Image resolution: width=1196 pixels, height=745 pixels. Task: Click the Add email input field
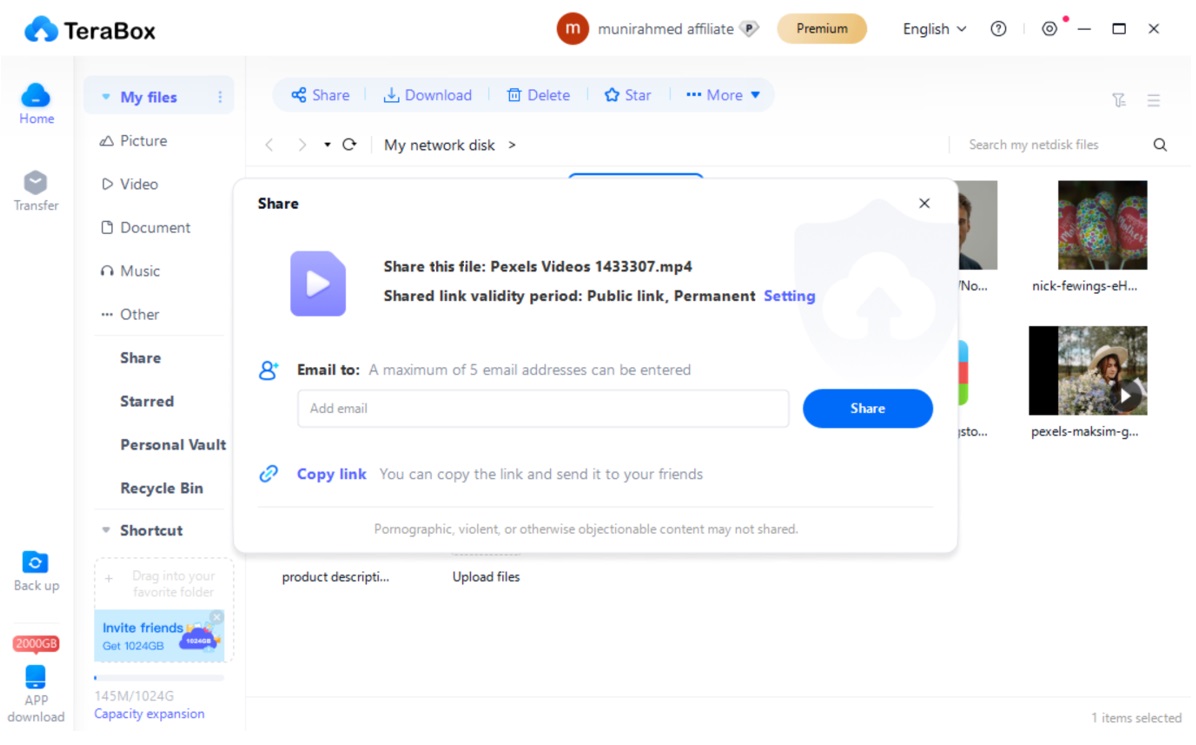pos(543,409)
